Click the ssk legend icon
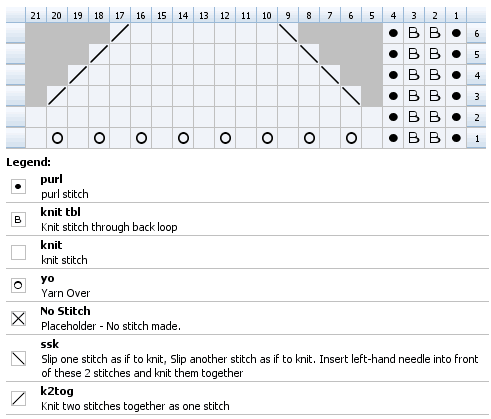This screenshot has height=419, width=491. [x=18, y=358]
